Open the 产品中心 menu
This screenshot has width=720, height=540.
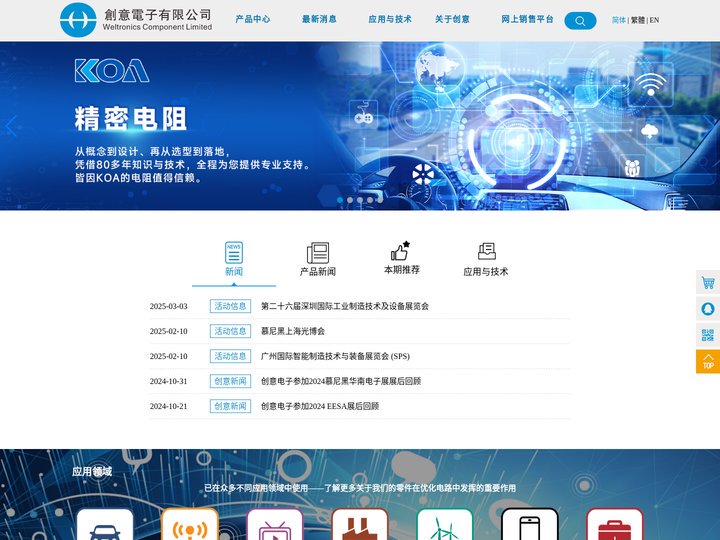coord(253,19)
